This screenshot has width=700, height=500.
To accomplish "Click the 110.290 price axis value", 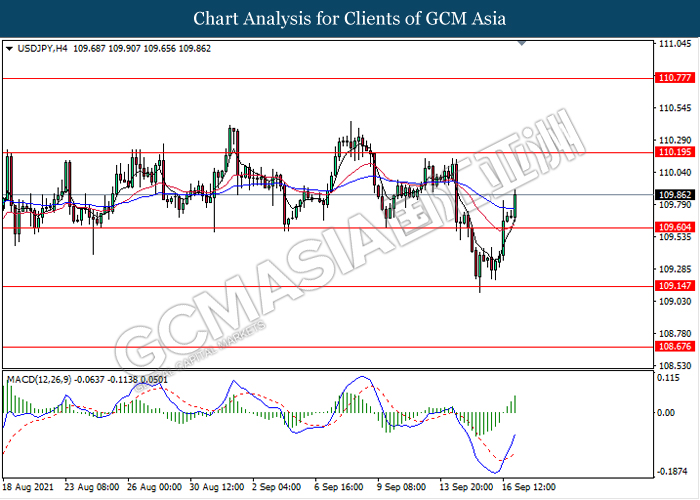I will coord(675,140).
